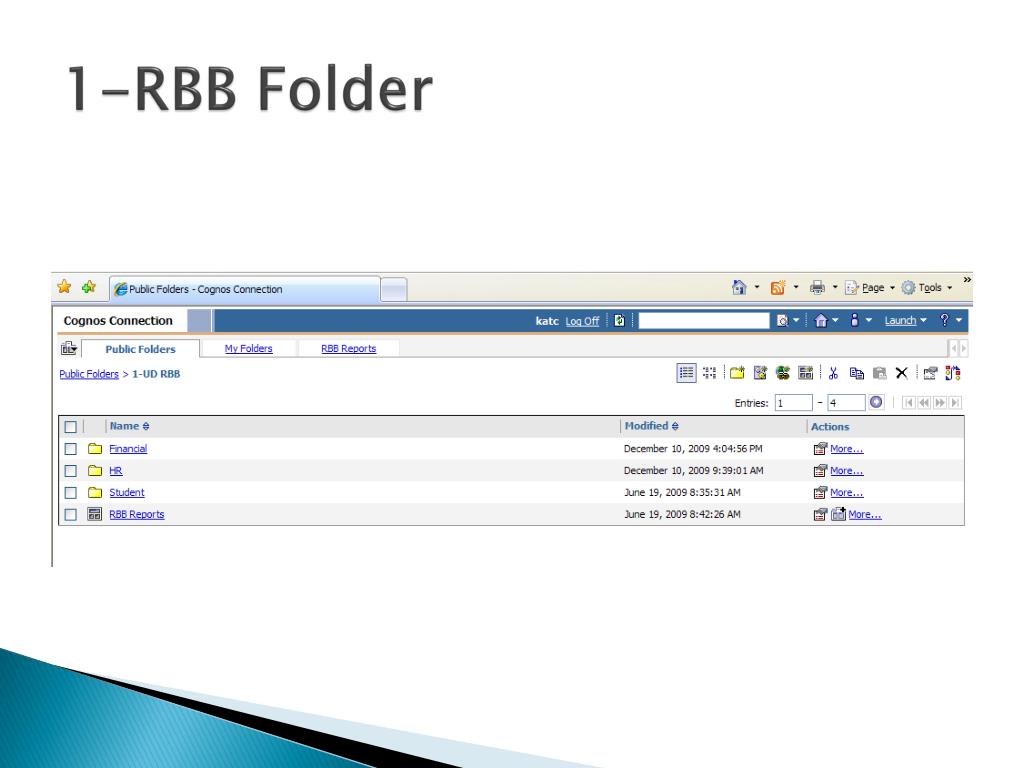Toggle the select-all checkbox in header

[71, 426]
